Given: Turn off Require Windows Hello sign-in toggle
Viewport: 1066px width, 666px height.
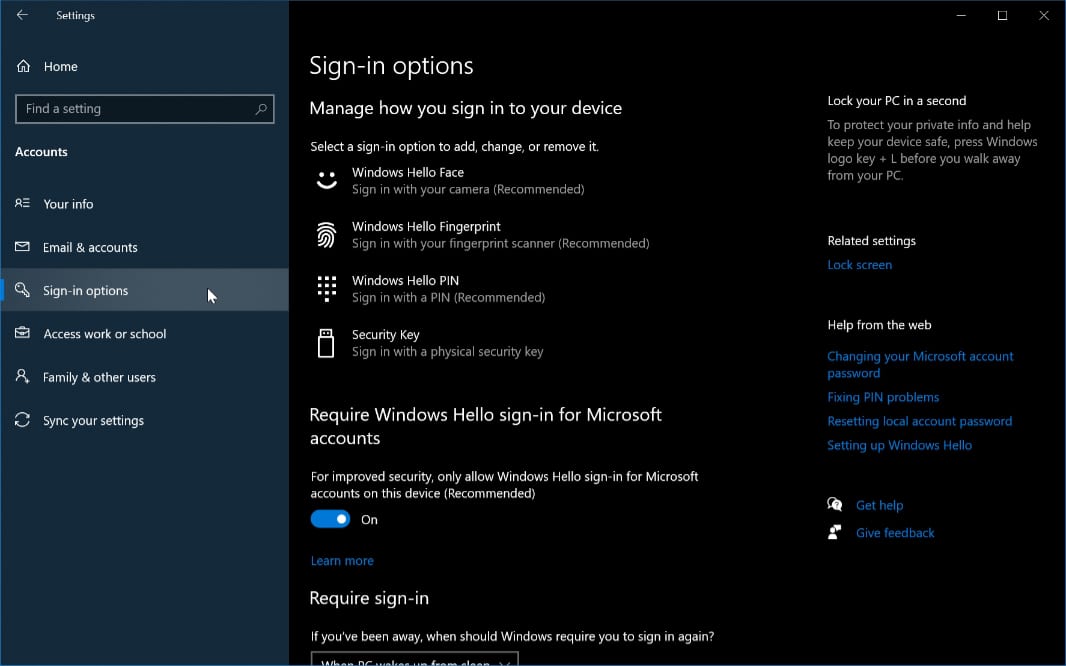Looking at the screenshot, I should (x=330, y=519).
